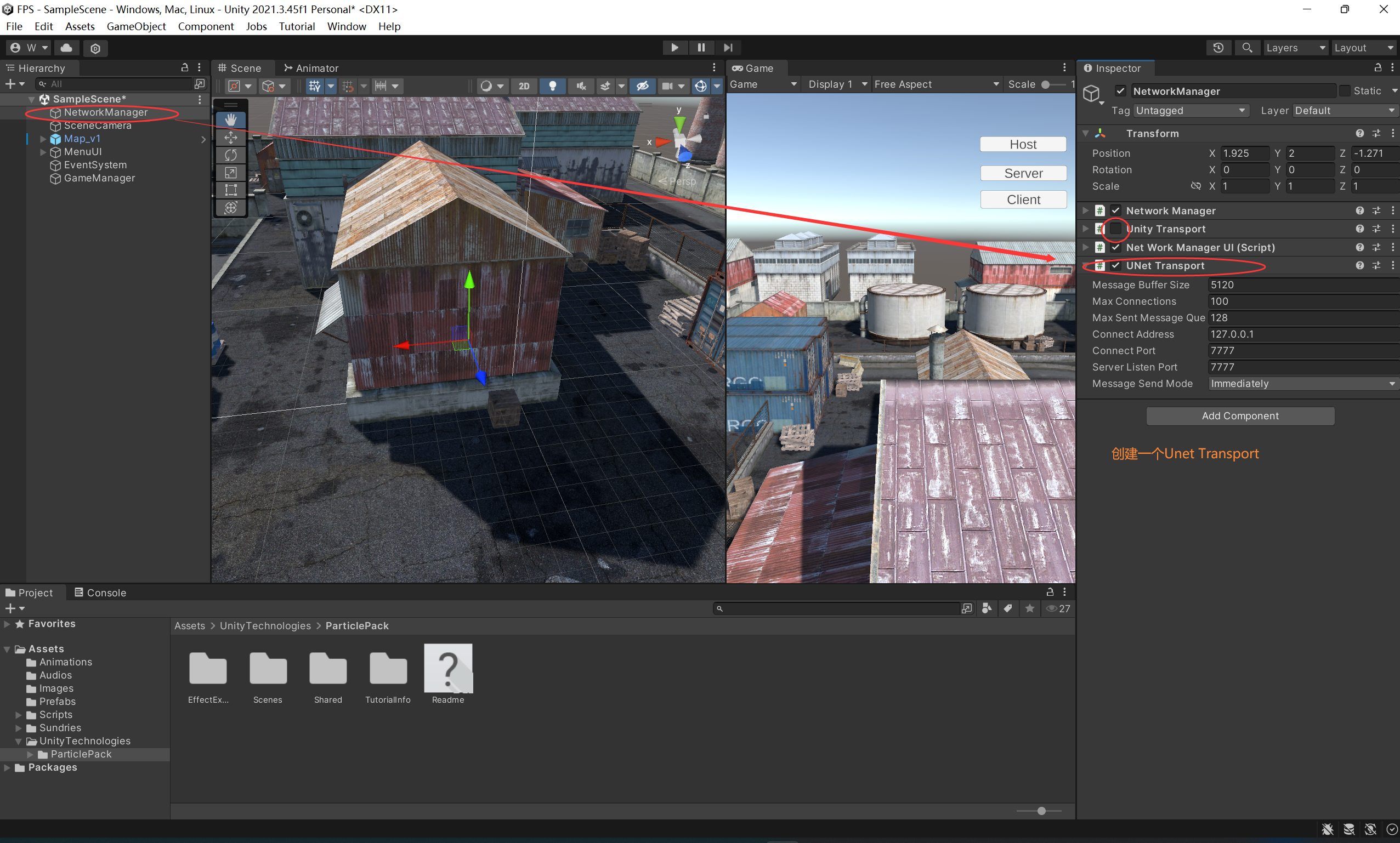
Task: Click the Server button in Game view
Action: (1023, 173)
